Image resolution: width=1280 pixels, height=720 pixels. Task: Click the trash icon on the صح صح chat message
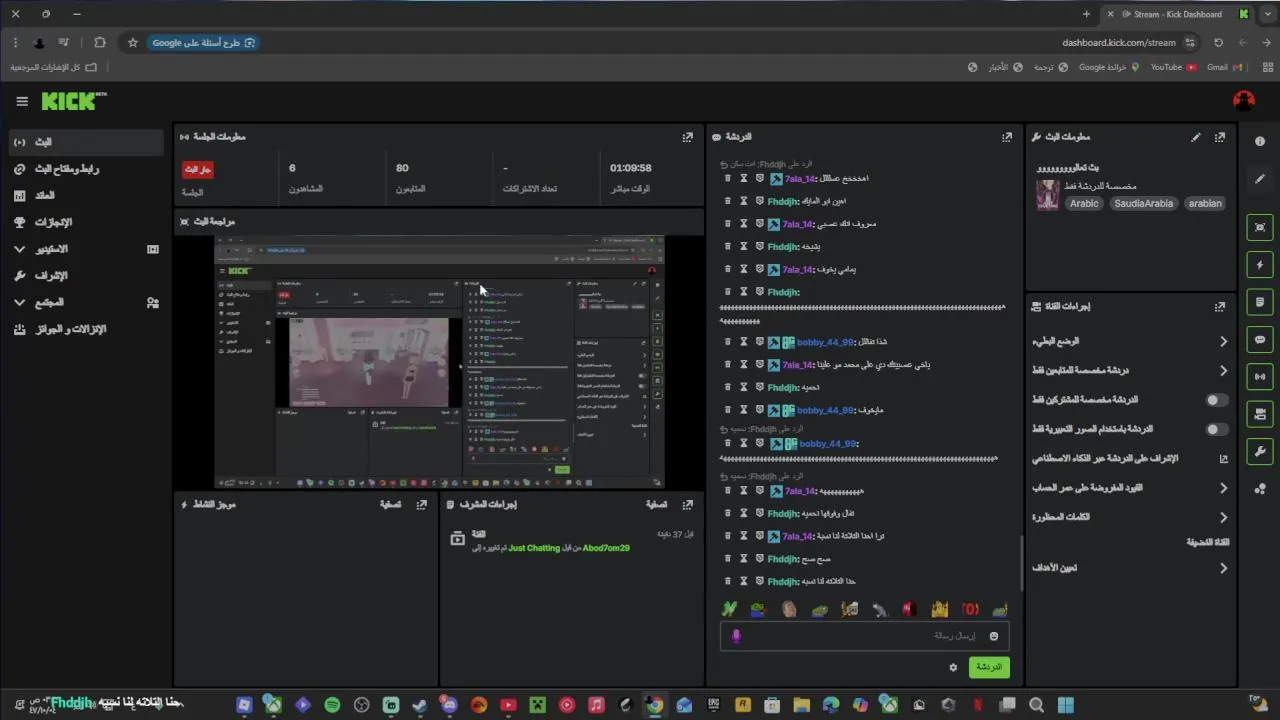coord(728,559)
